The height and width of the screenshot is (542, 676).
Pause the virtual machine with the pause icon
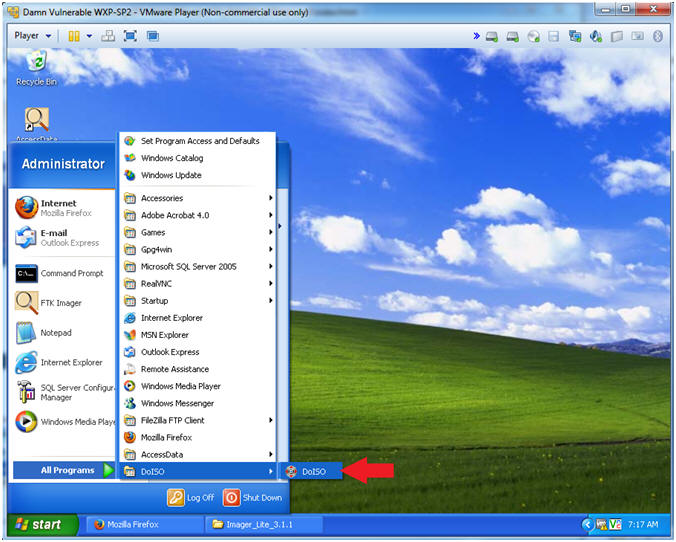click(74, 36)
